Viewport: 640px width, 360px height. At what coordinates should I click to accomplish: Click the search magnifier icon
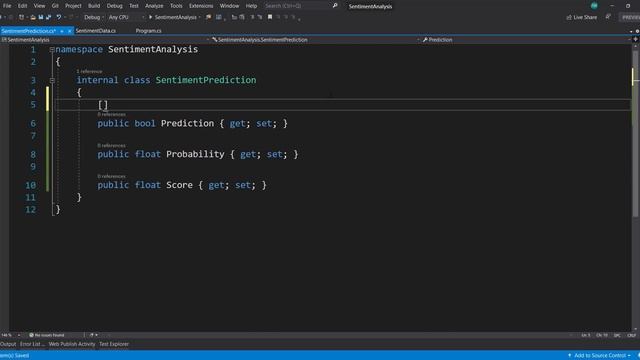tap(335, 6)
